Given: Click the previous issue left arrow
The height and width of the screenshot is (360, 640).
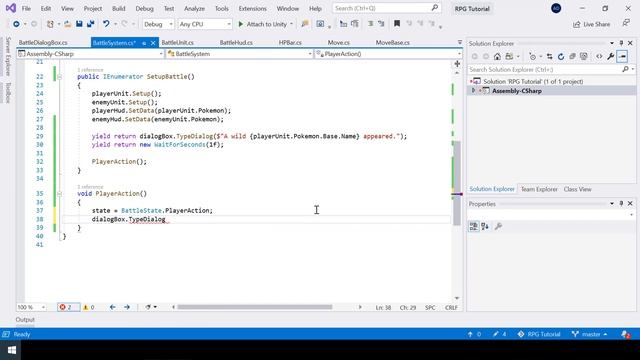Looking at the screenshot, I should [113, 307].
